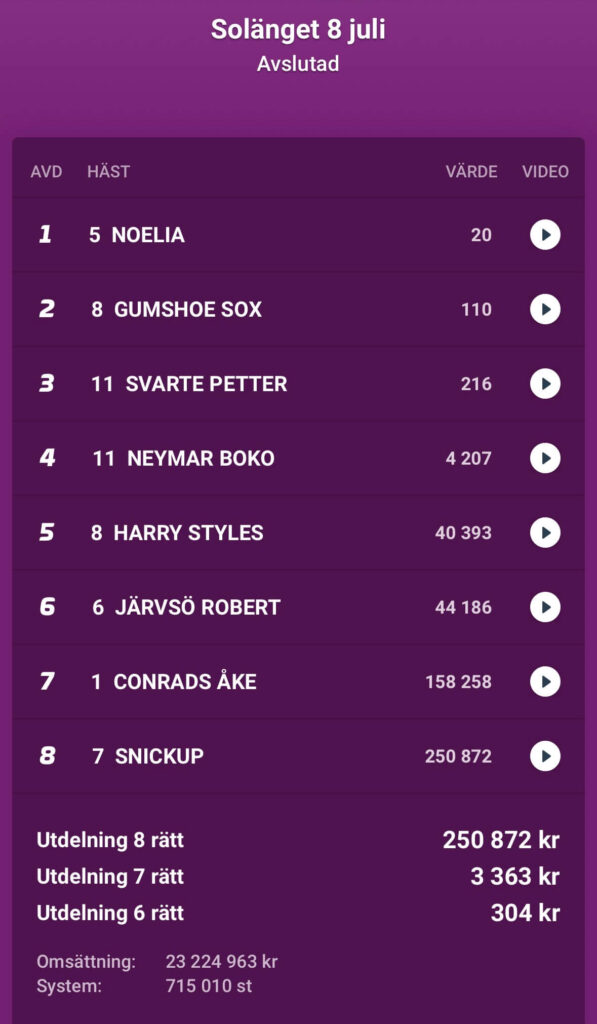Screen dimensions: 597x1024
Task: Play the video for race 1 NOELIA
Action: (x=545, y=234)
